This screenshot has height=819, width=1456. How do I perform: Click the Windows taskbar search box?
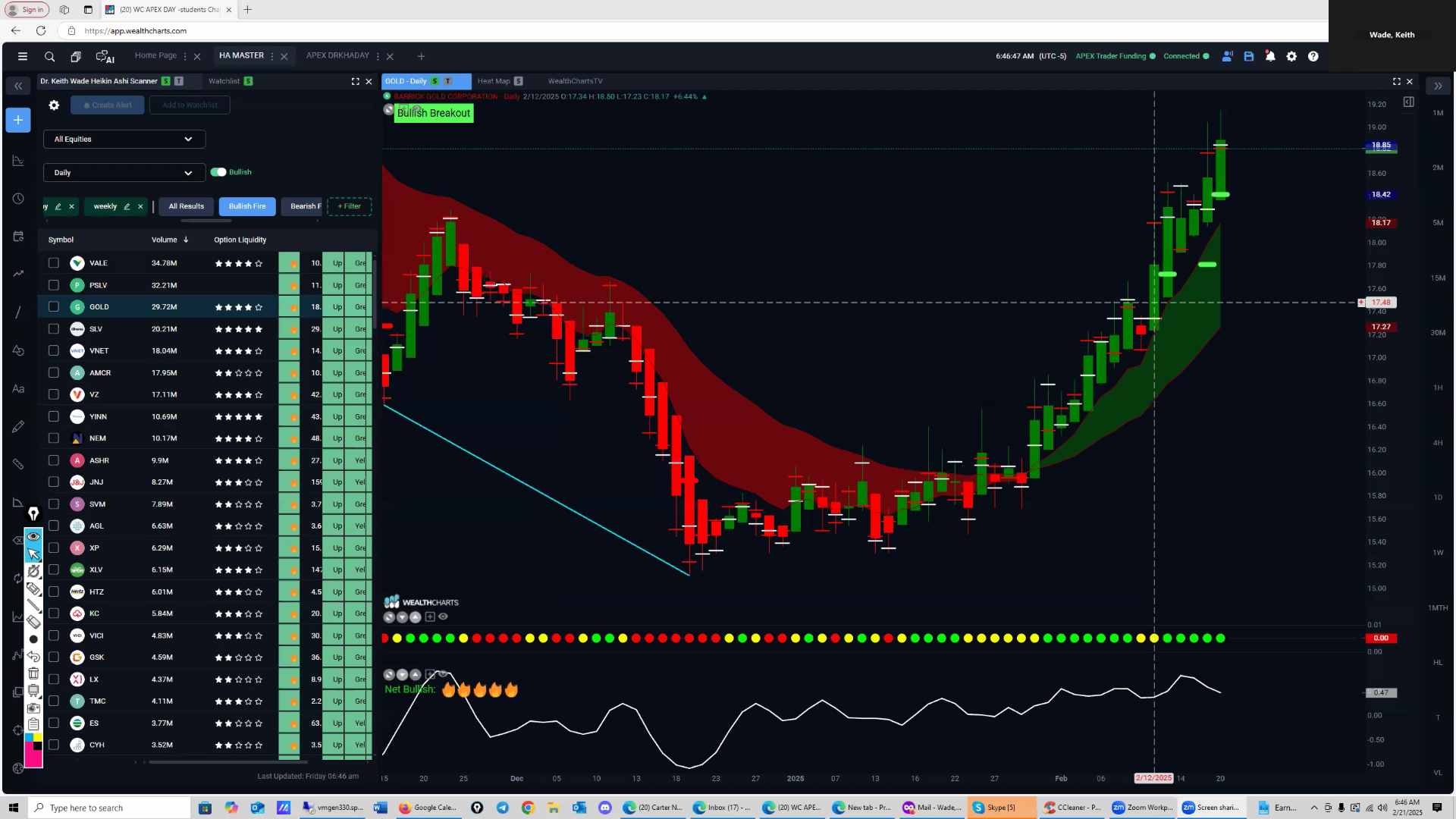[110, 808]
